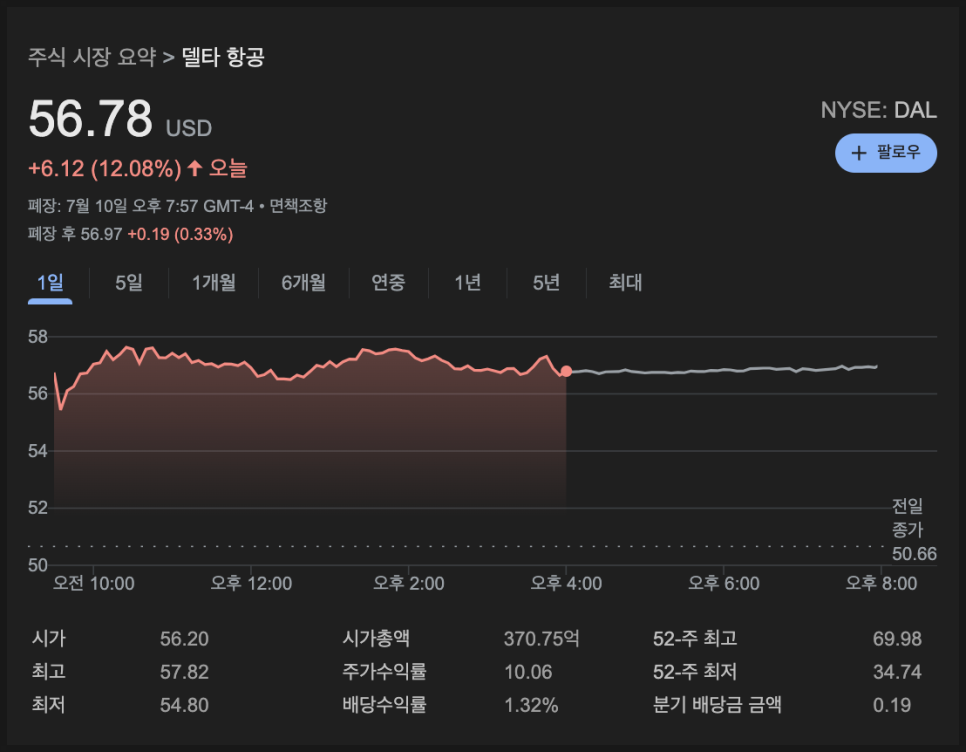Click the 52-주 최고 label
Viewport: 966px width, 752px height.
[695, 638]
